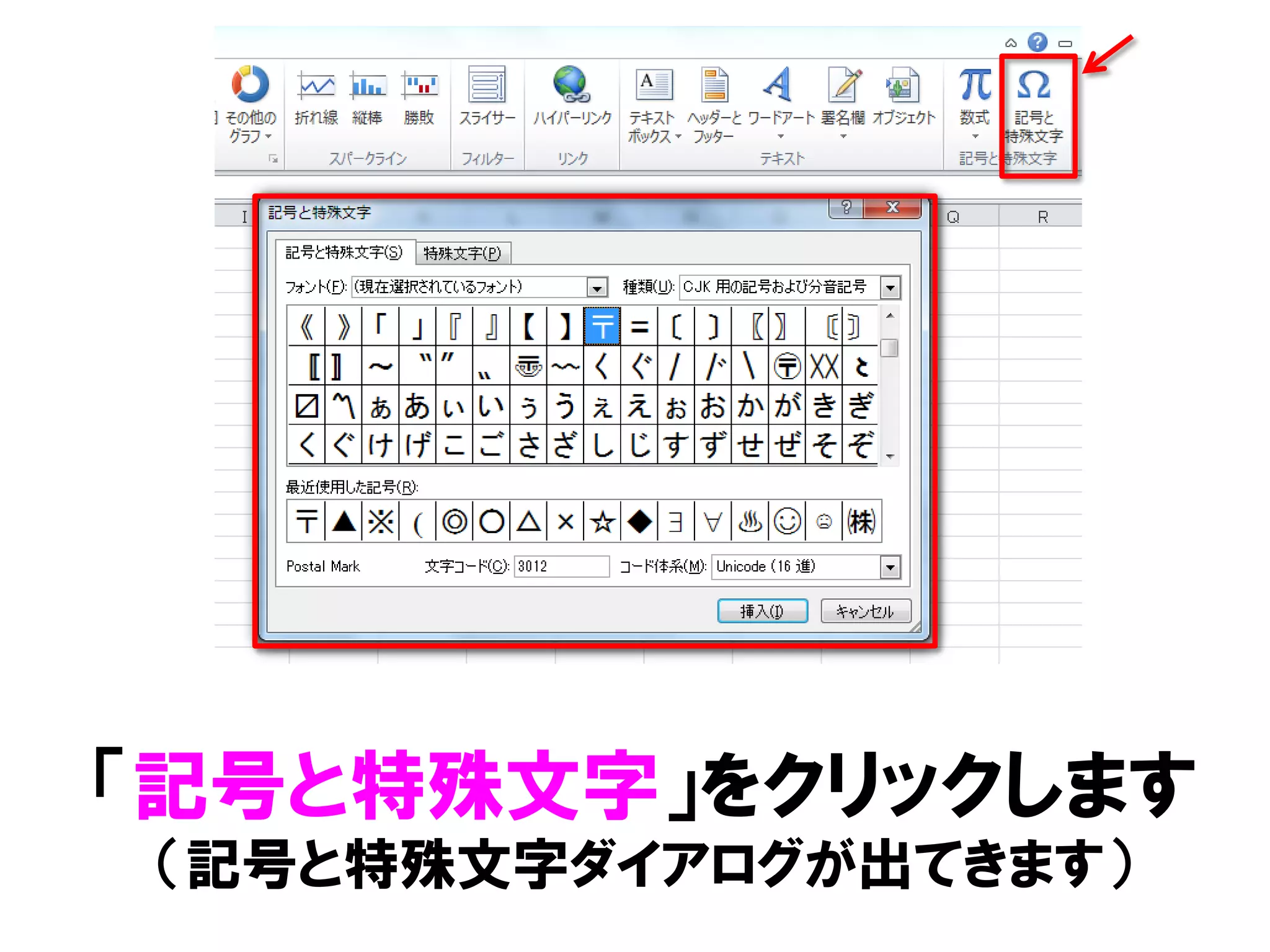The image size is (1270, 952).
Task: Select column R header
Action: 1041,217
